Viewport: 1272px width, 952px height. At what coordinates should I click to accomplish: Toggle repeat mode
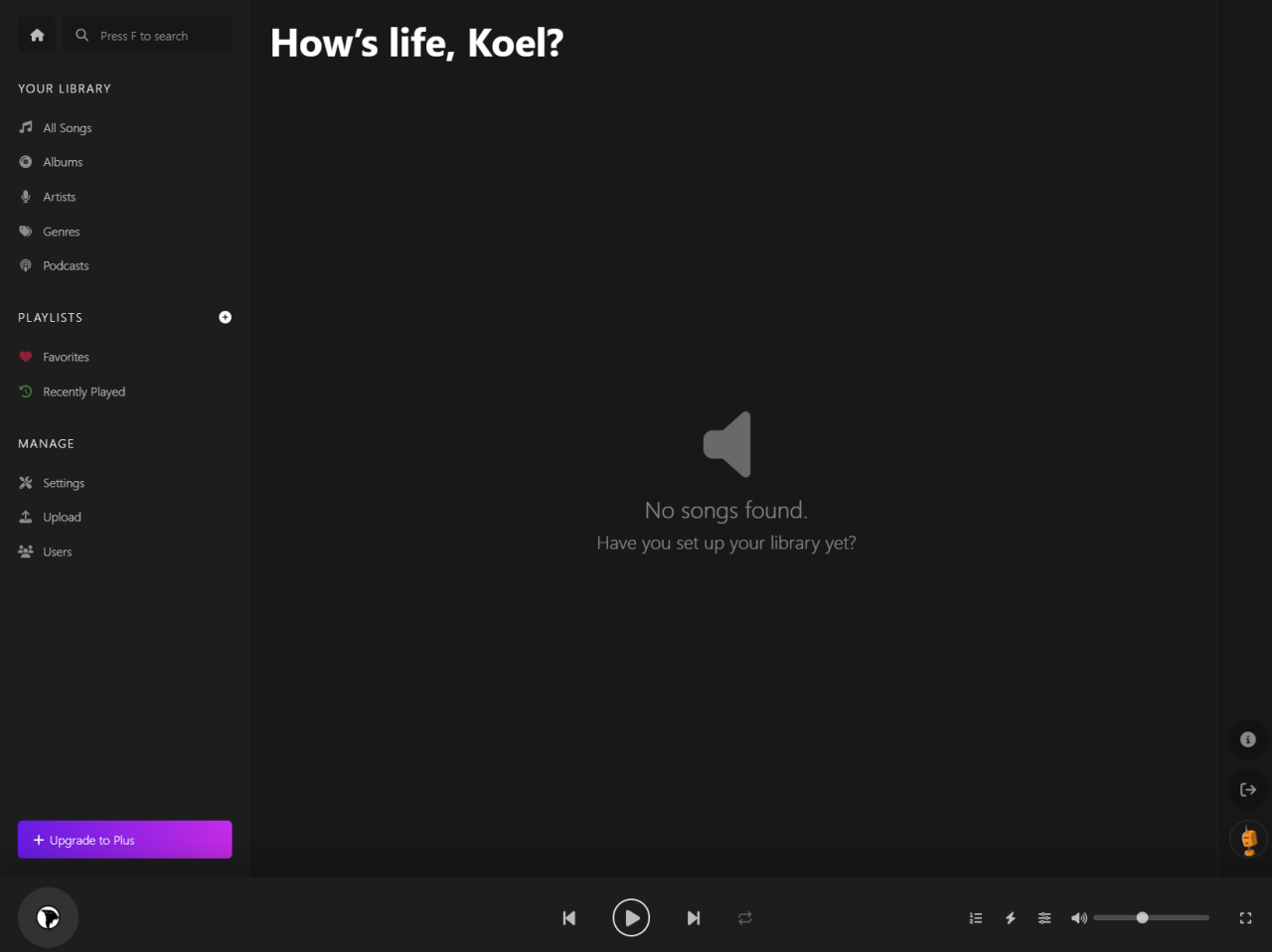pyautogui.click(x=745, y=918)
